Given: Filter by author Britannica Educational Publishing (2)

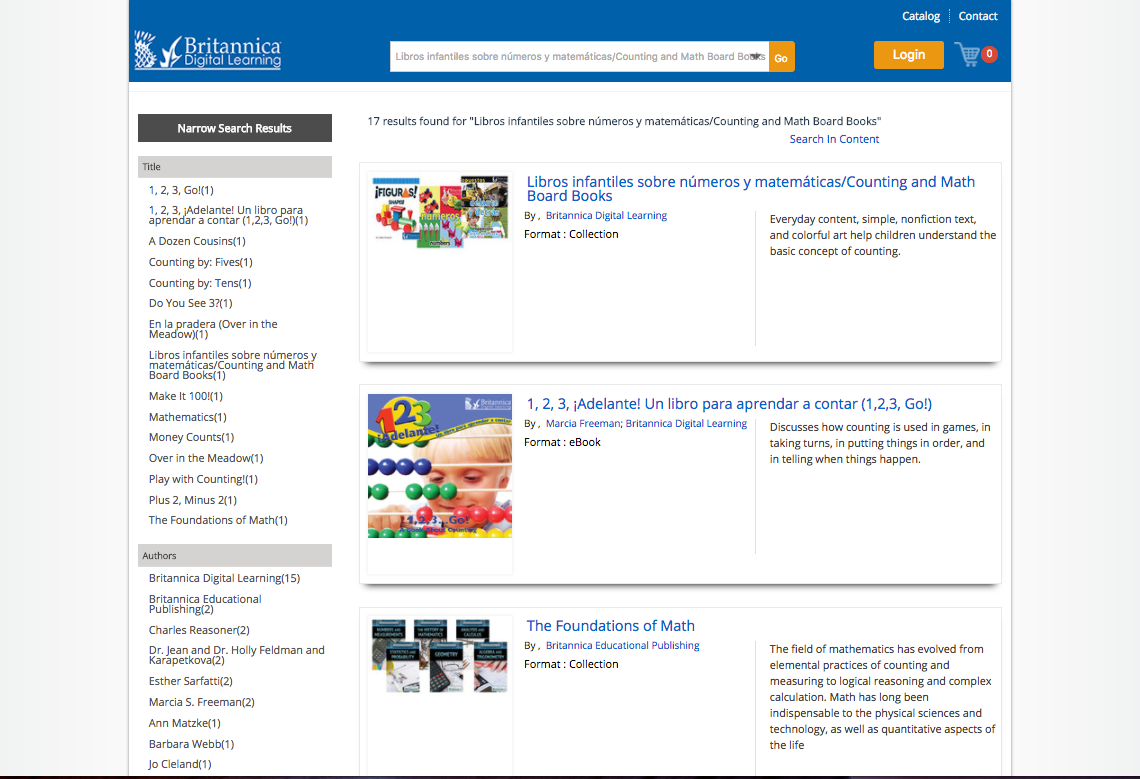Looking at the screenshot, I should pyautogui.click(x=205, y=604).
